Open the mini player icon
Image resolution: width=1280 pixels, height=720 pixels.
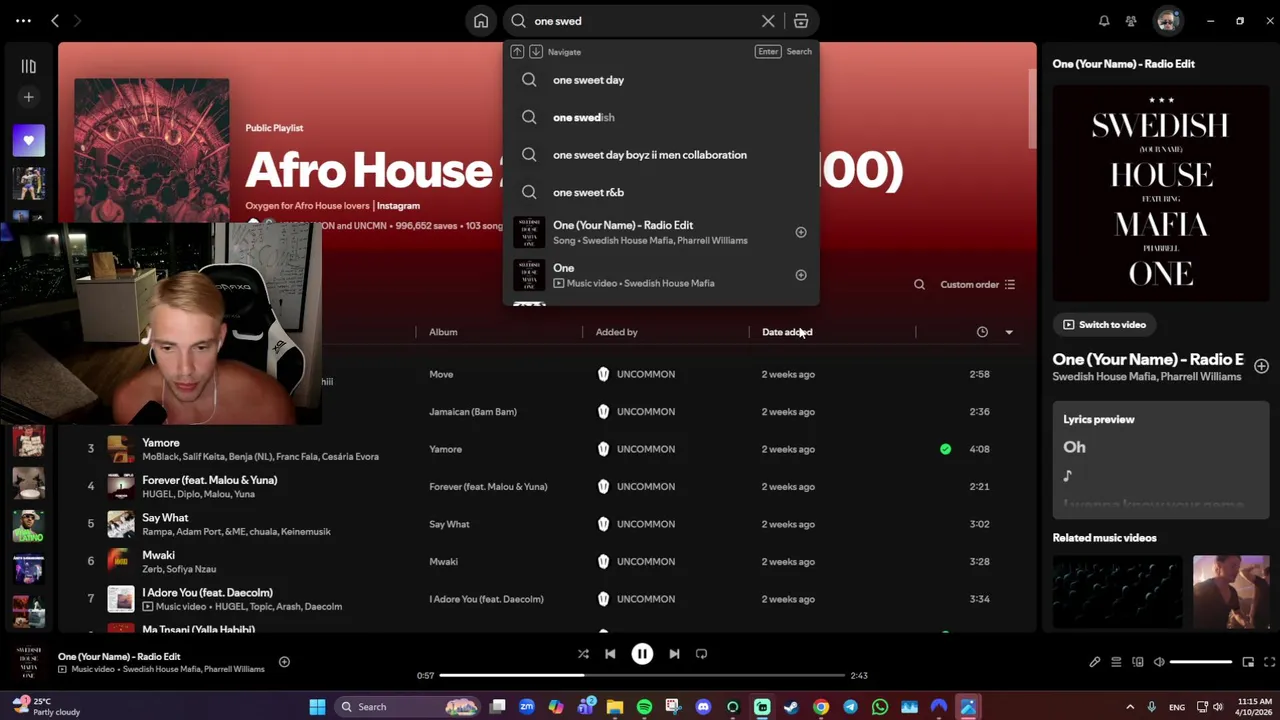(x=1248, y=662)
